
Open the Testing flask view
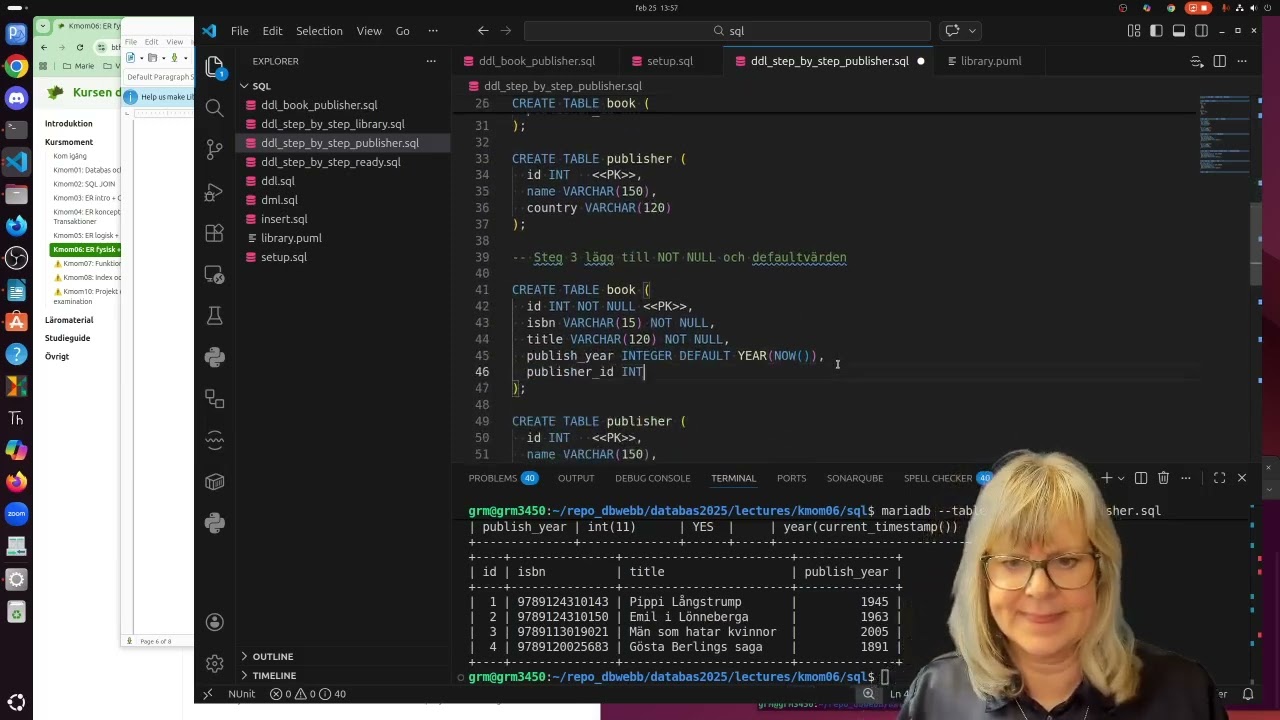(x=214, y=316)
